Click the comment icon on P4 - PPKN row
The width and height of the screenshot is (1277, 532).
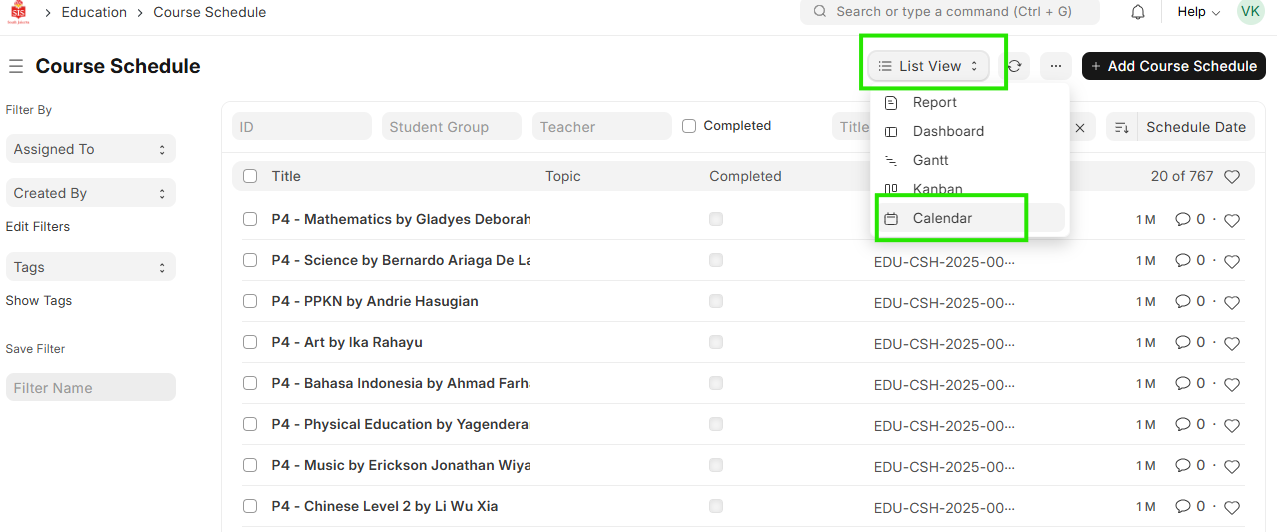(1183, 301)
